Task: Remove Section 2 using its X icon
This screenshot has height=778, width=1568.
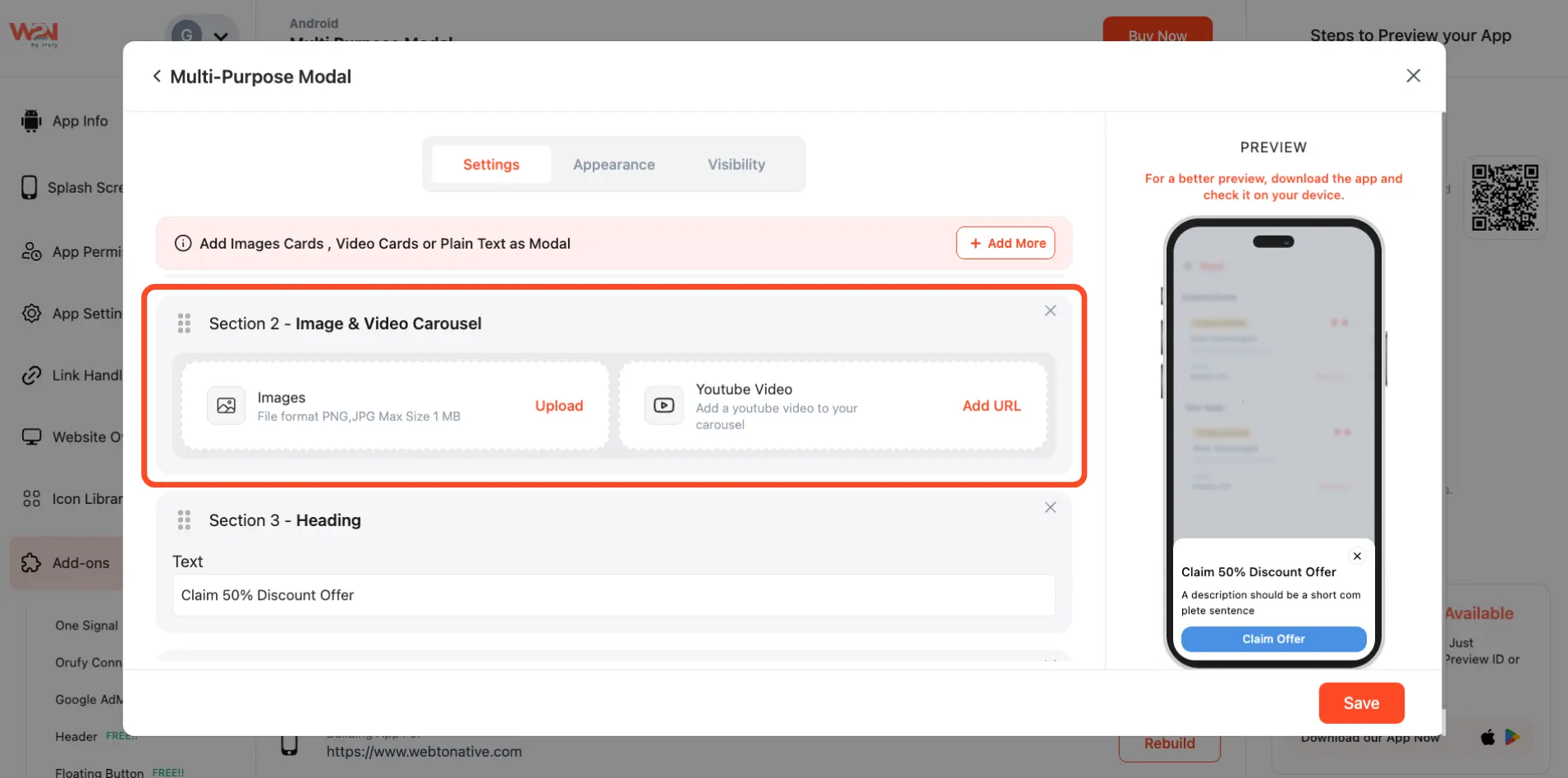Action: pos(1050,311)
